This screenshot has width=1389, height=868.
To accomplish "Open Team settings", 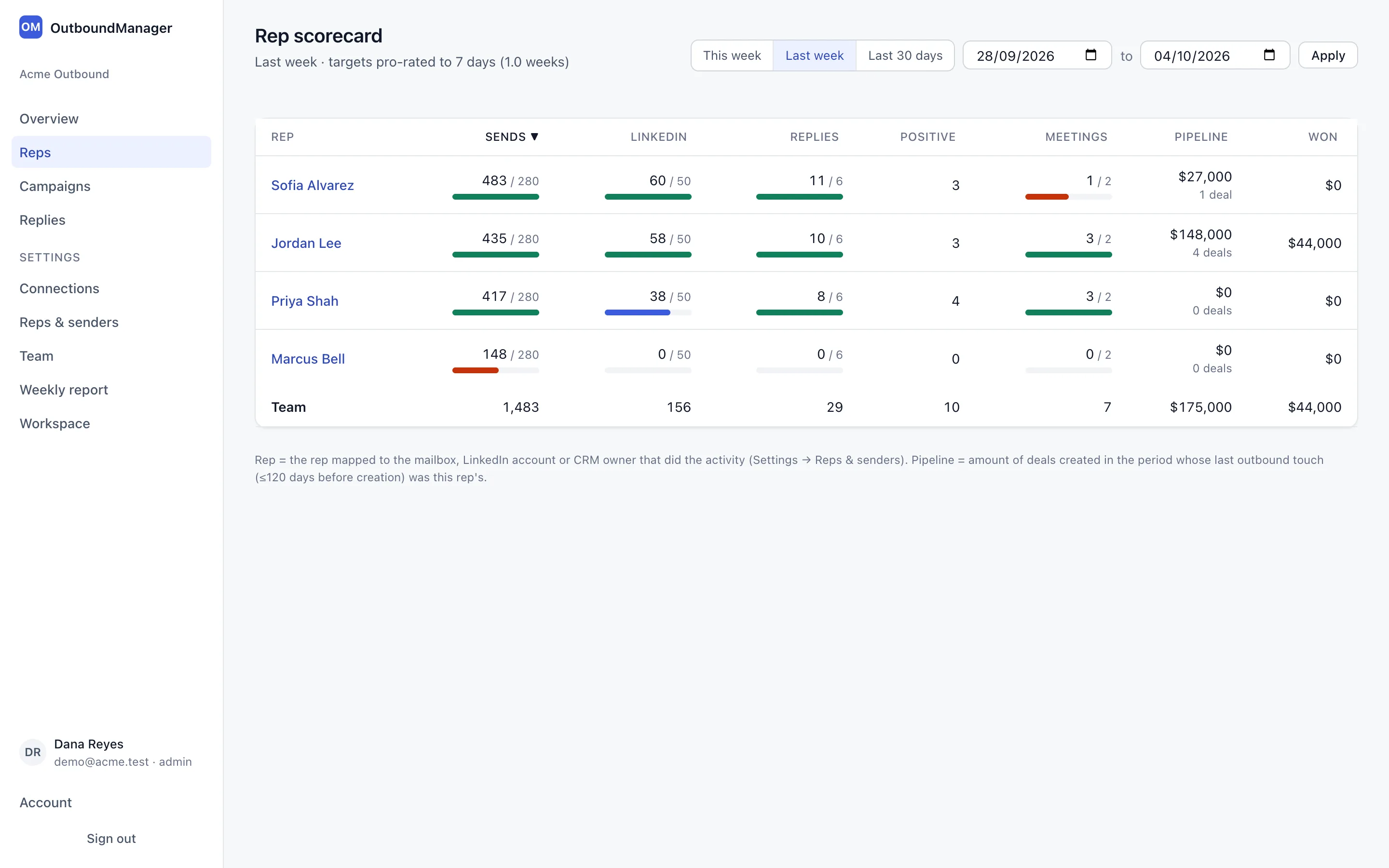I will (x=111, y=356).
